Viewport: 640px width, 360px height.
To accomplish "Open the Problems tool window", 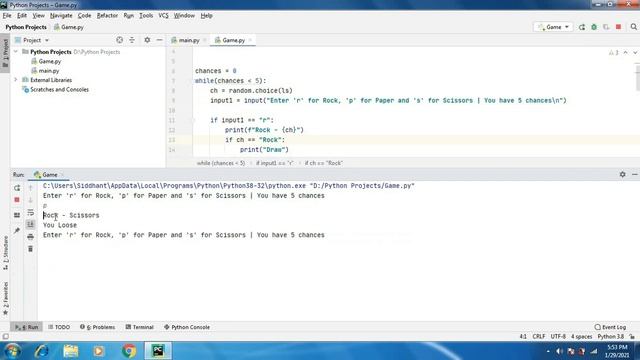I will click(97, 327).
